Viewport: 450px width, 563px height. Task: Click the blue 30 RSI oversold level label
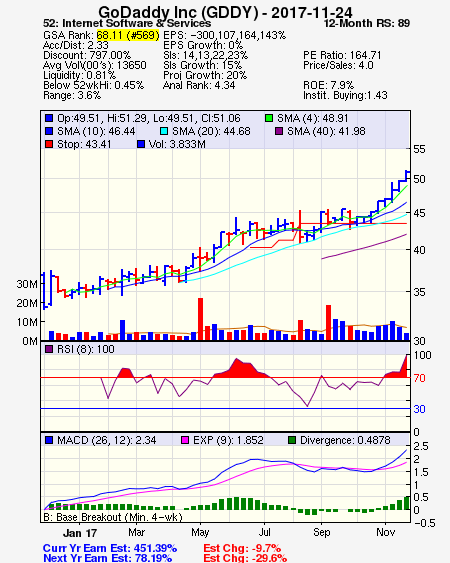click(419, 409)
